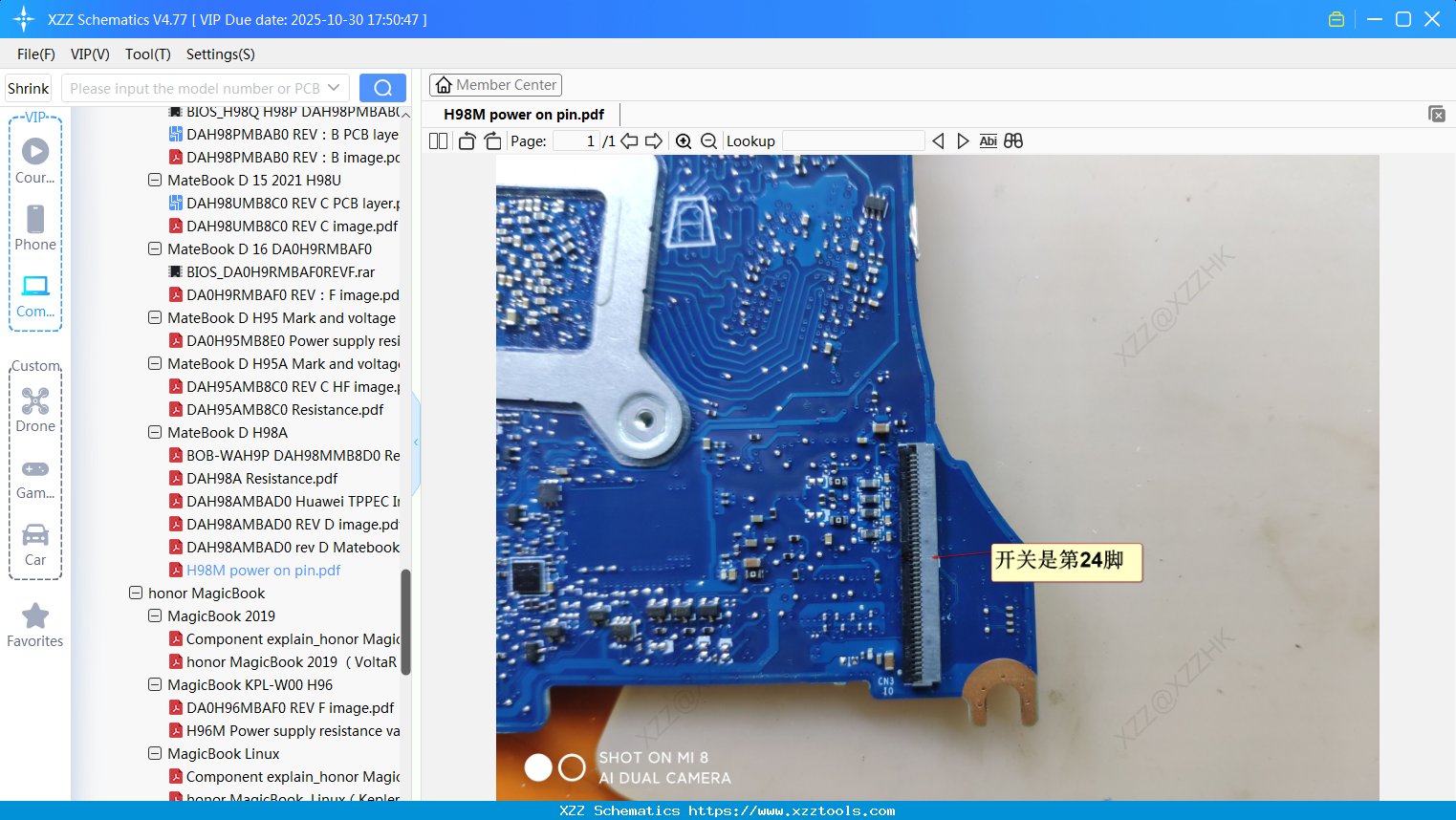Open the Car category in the sidebar
Screen dimensions: 1456x820
click(x=35, y=544)
